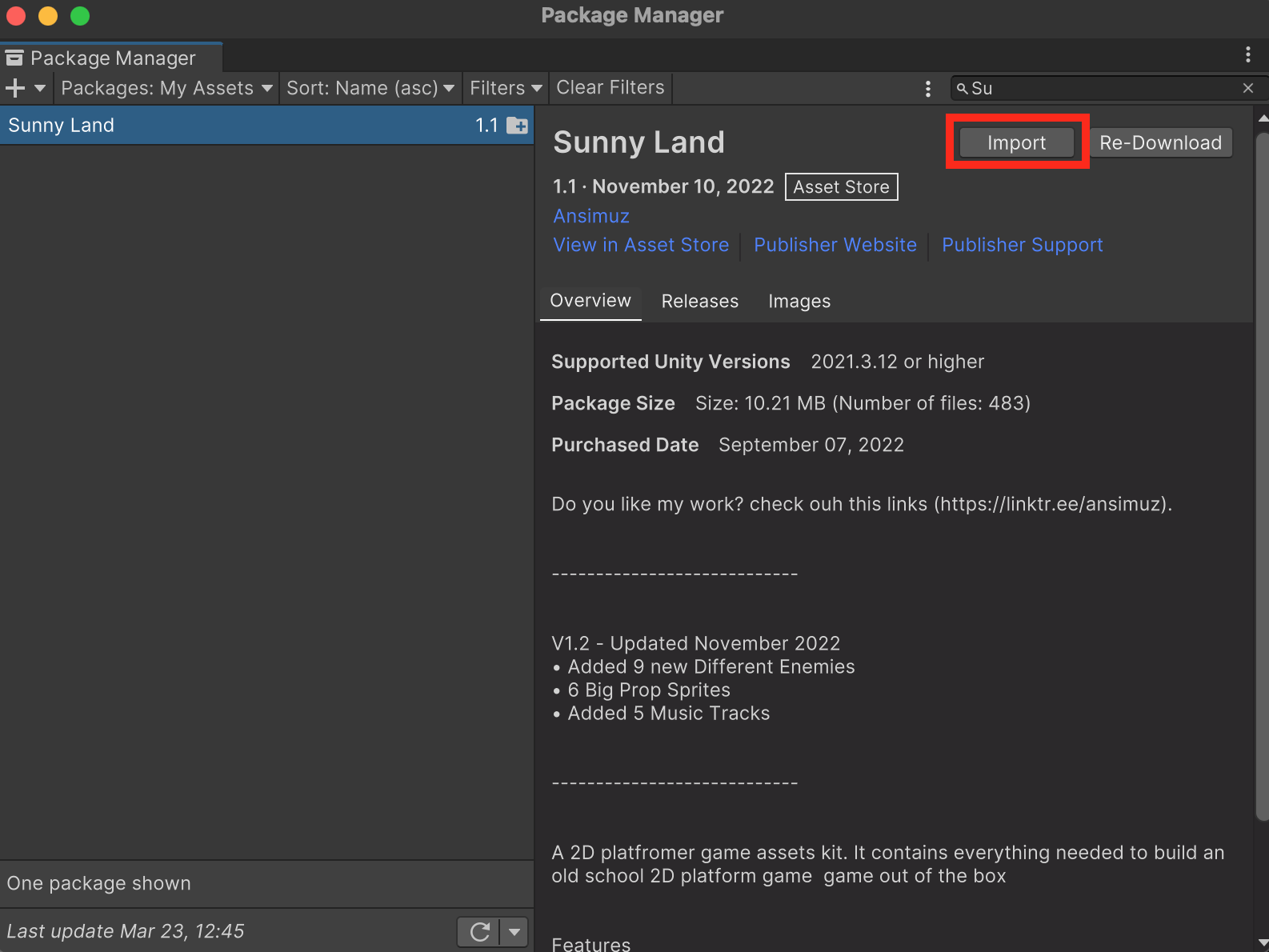Open the add-package dropdown arrow
1269x952 pixels.
(x=40, y=88)
